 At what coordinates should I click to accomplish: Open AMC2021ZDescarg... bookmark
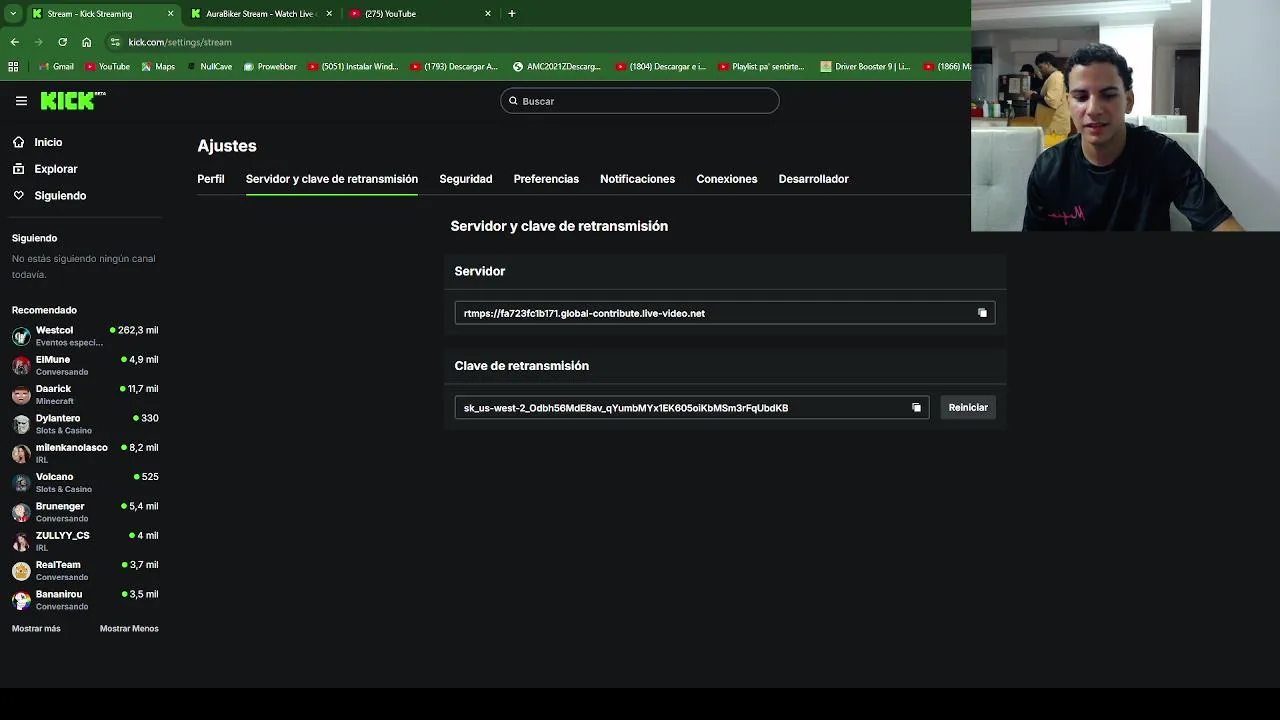point(557,67)
